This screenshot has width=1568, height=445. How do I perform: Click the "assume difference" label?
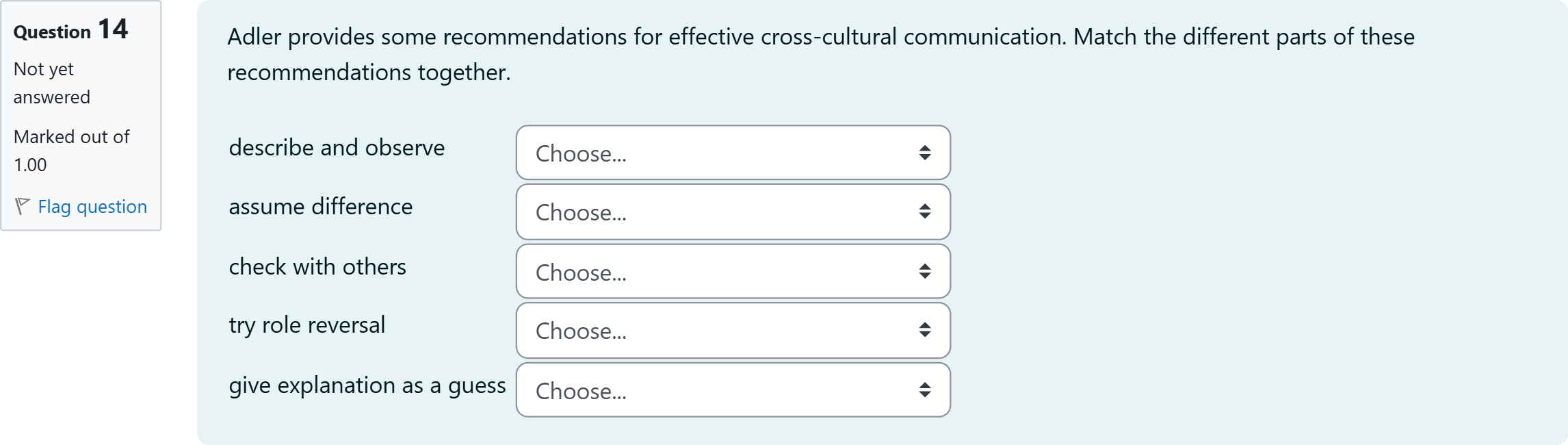[x=320, y=207]
